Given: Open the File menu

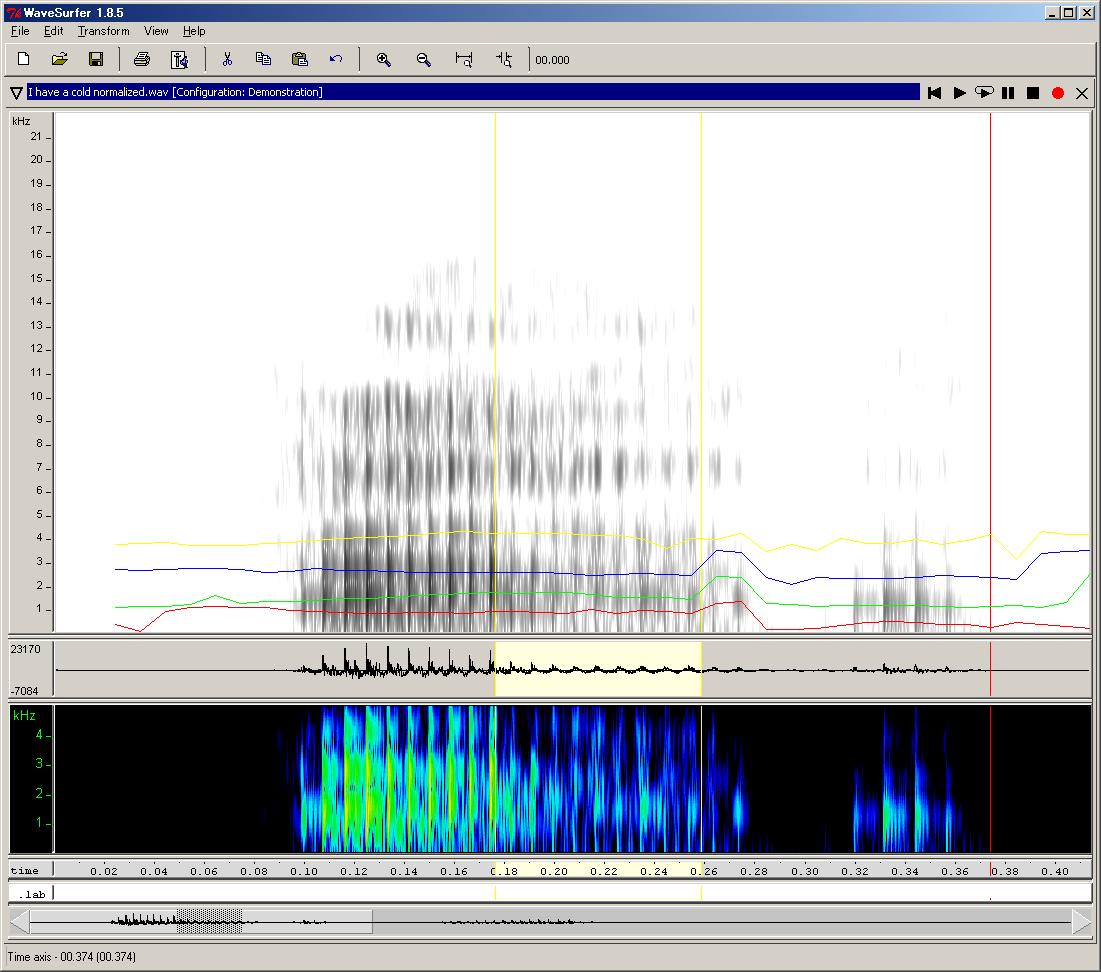Looking at the screenshot, I should point(20,31).
